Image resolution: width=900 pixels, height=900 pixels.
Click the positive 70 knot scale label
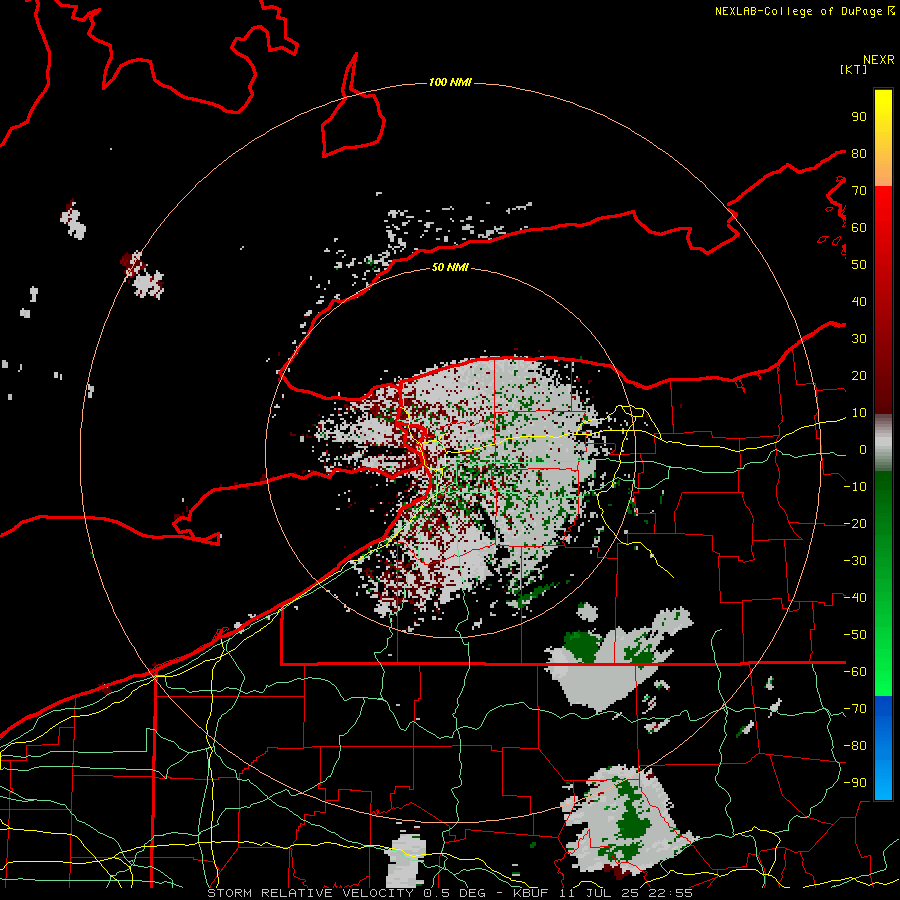coord(859,191)
